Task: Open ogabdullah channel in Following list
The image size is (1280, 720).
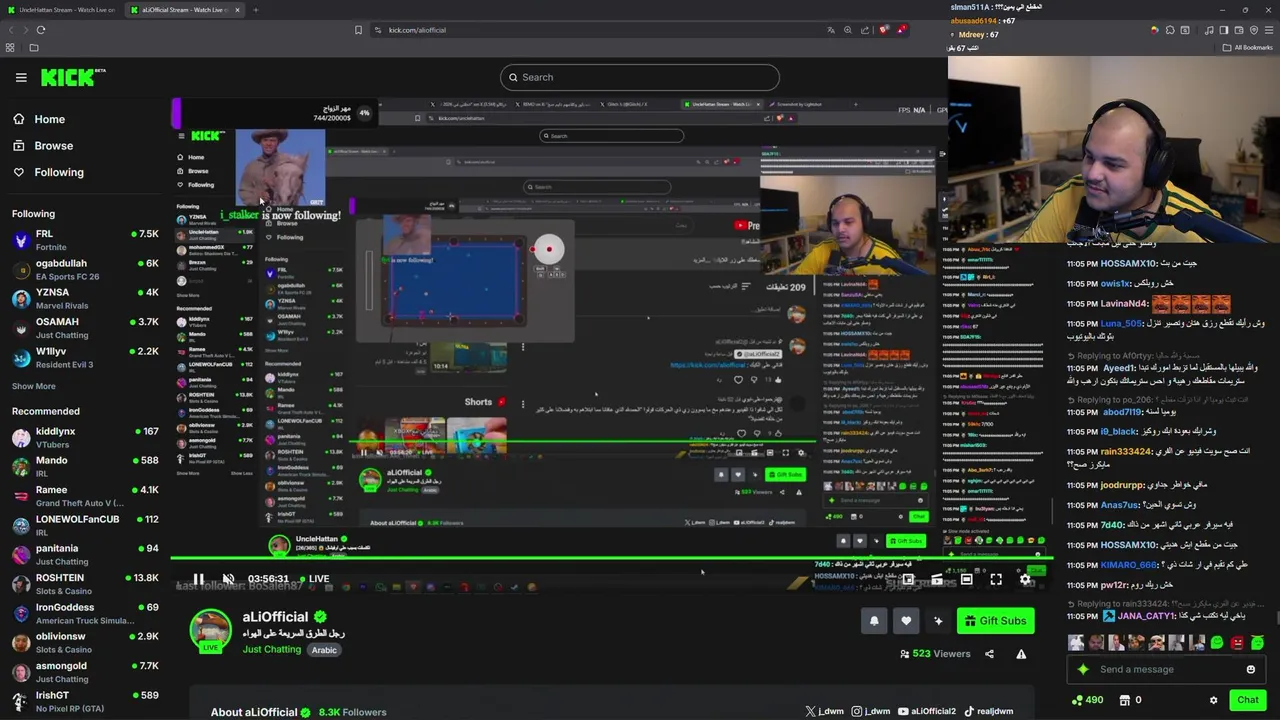Action: [x=85, y=269]
